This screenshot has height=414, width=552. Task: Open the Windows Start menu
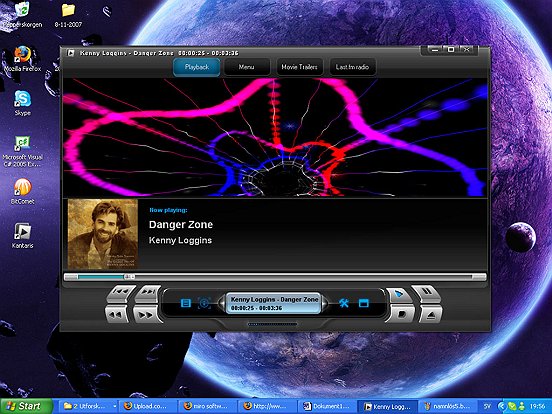click(x=26, y=406)
